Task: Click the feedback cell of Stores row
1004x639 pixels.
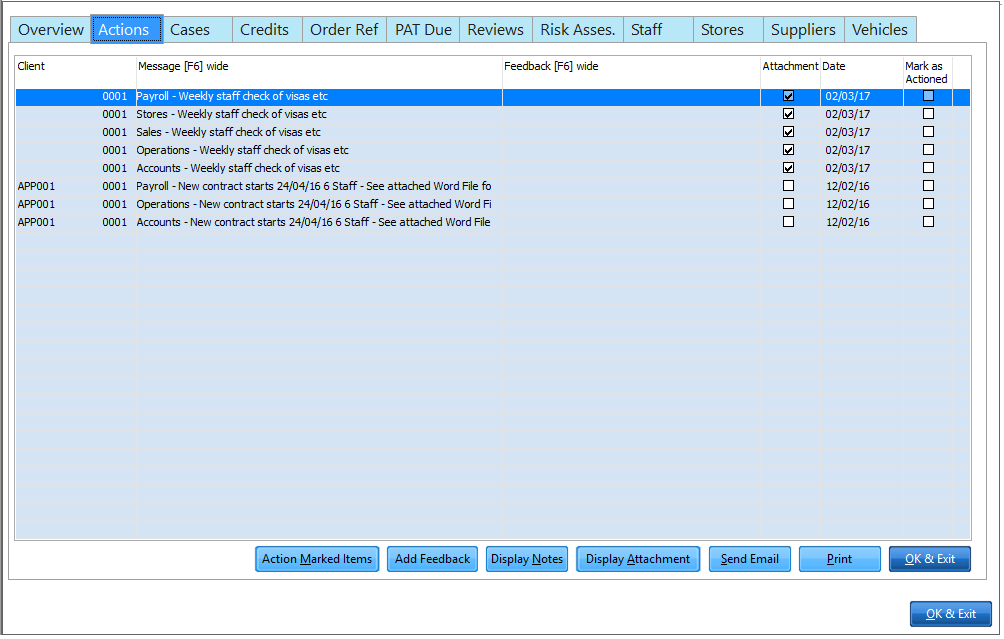Action: point(631,114)
